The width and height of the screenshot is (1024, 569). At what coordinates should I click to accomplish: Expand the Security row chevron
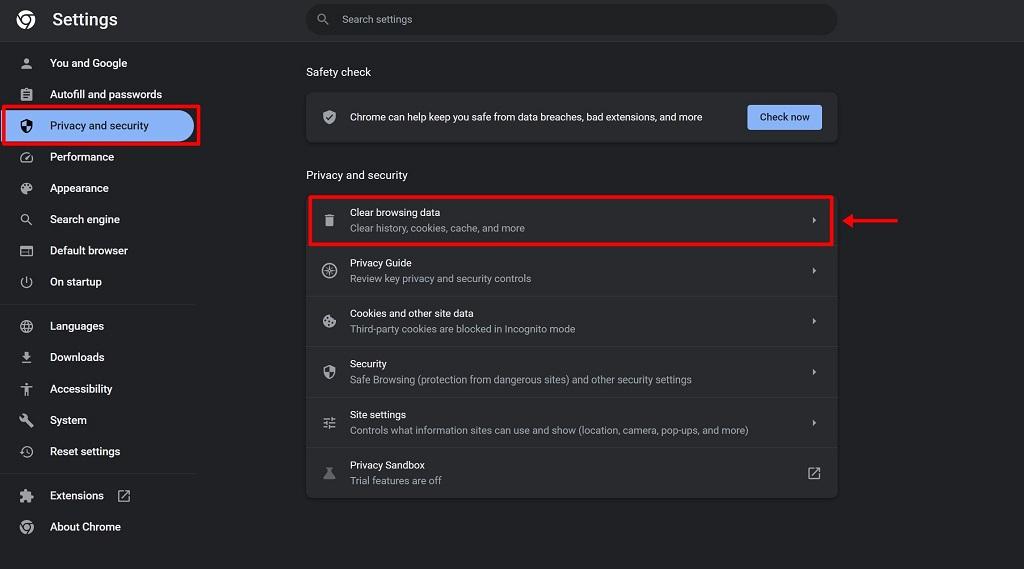814,372
